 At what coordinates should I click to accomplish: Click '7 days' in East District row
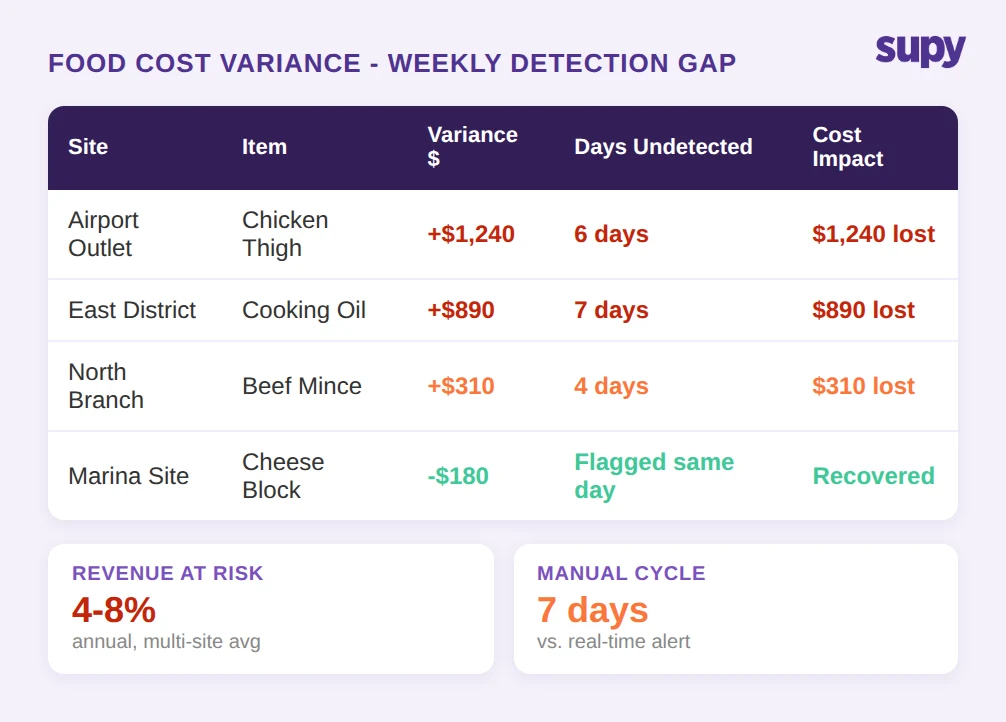click(x=611, y=310)
